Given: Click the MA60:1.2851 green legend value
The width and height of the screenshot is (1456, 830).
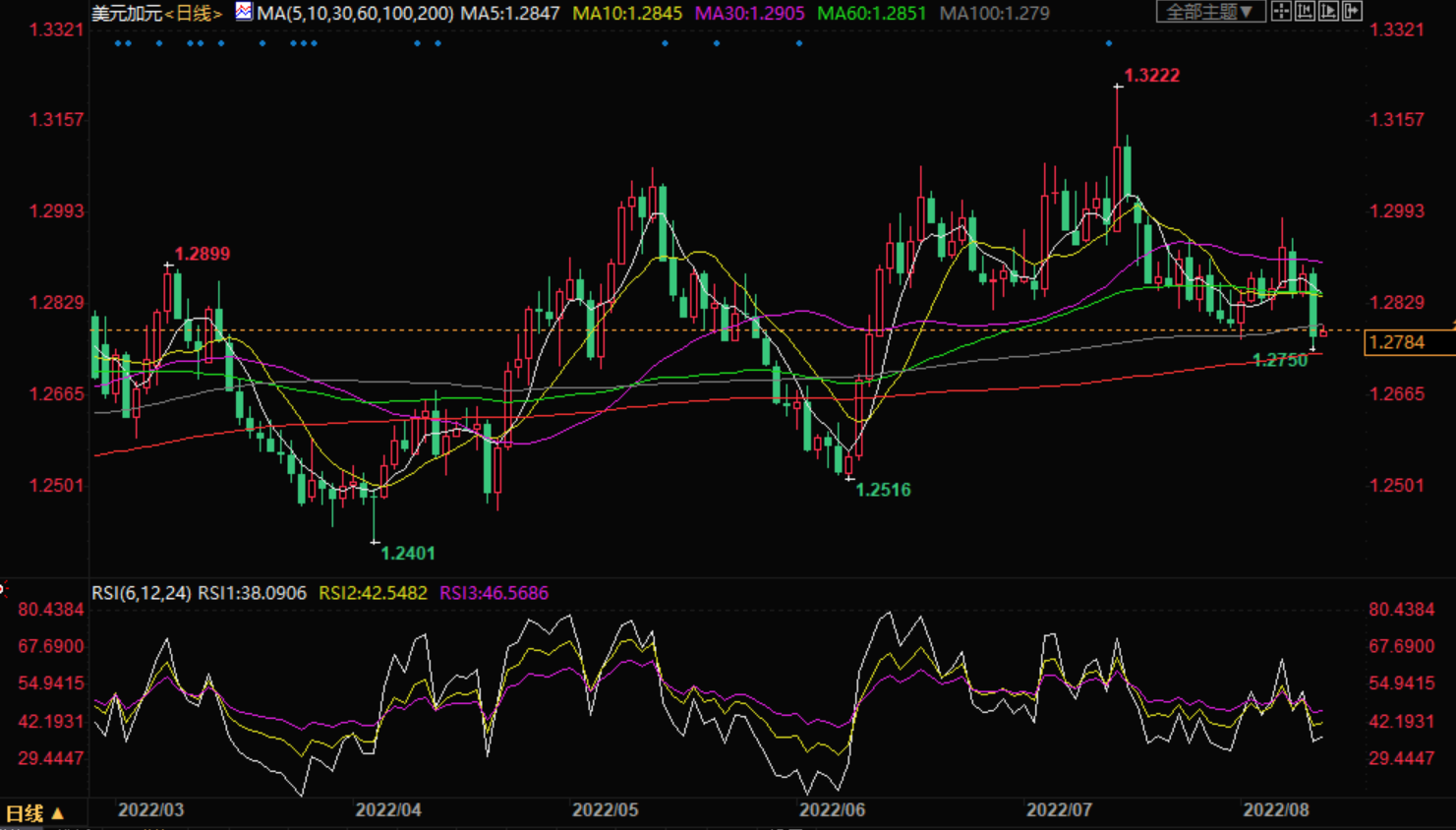Looking at the screenshot, I should [x=871, y=13].
